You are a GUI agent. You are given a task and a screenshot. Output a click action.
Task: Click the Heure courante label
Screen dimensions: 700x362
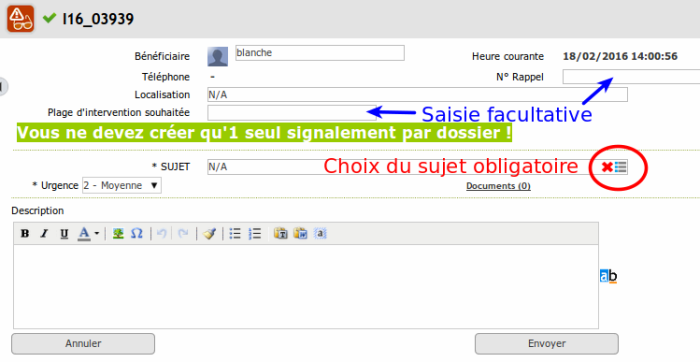click(508, 56)
